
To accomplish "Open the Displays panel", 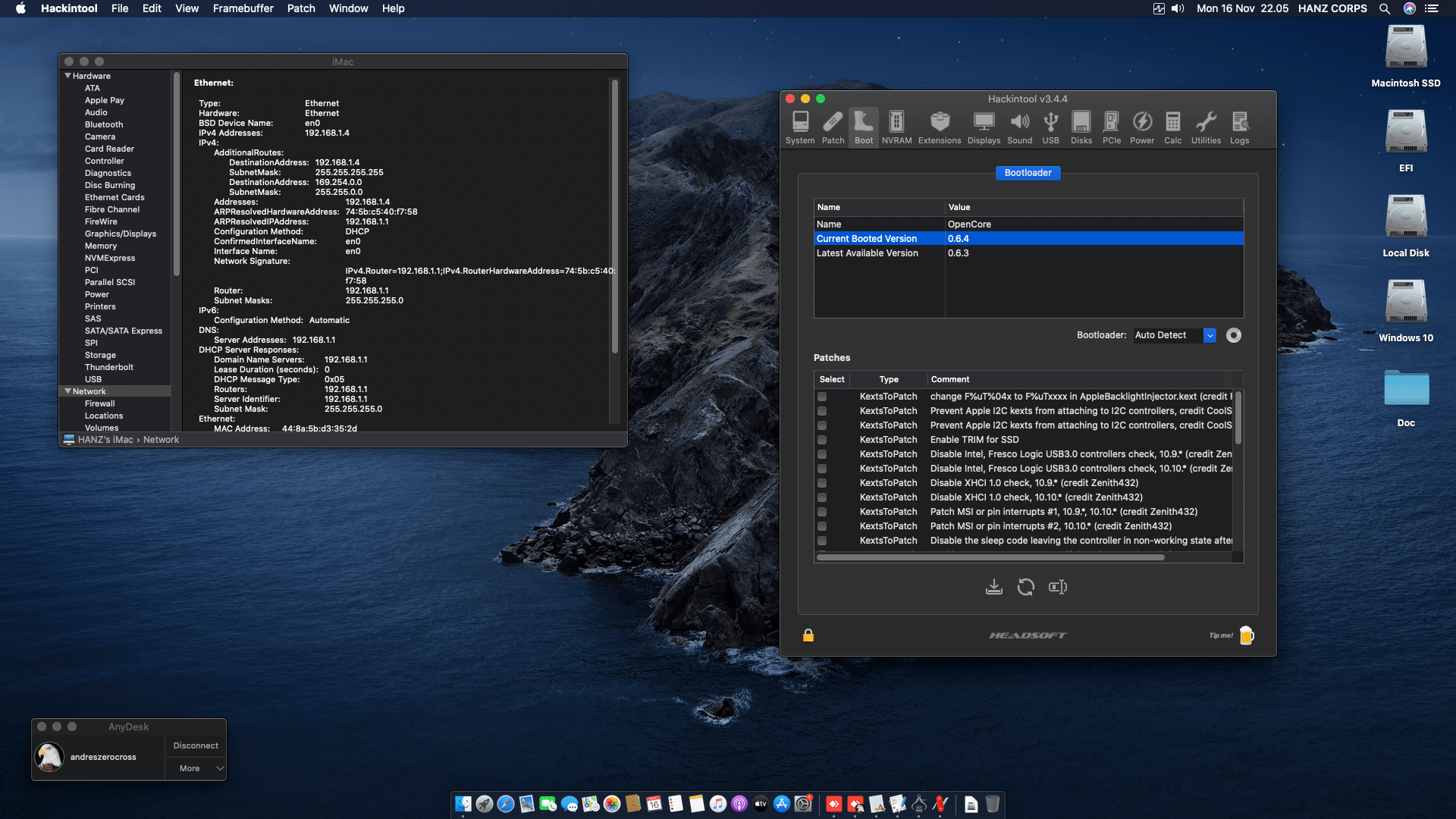I will pos(984,126).
